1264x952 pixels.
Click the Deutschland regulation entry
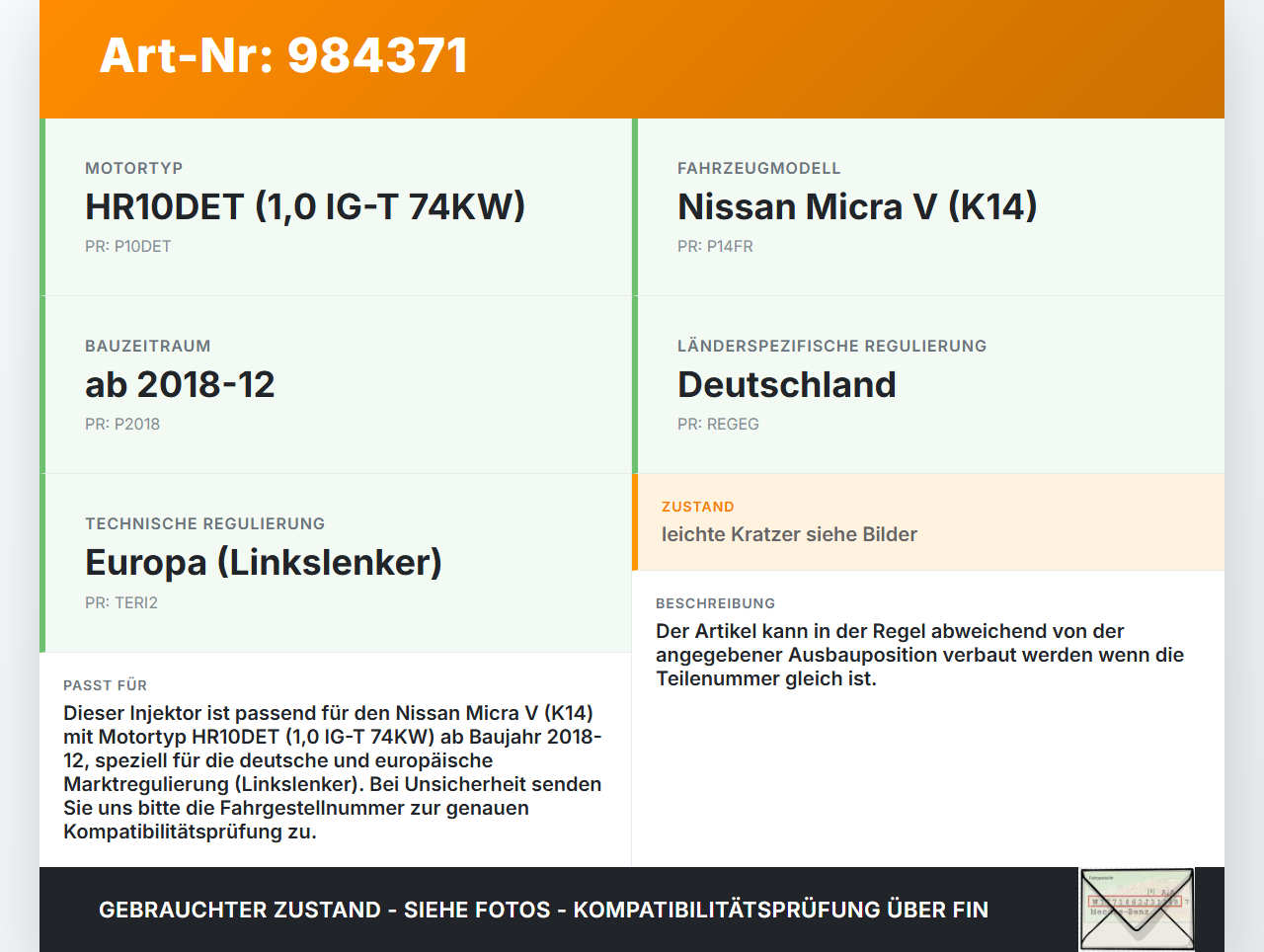pyautogui.click(x=786, y=384)
